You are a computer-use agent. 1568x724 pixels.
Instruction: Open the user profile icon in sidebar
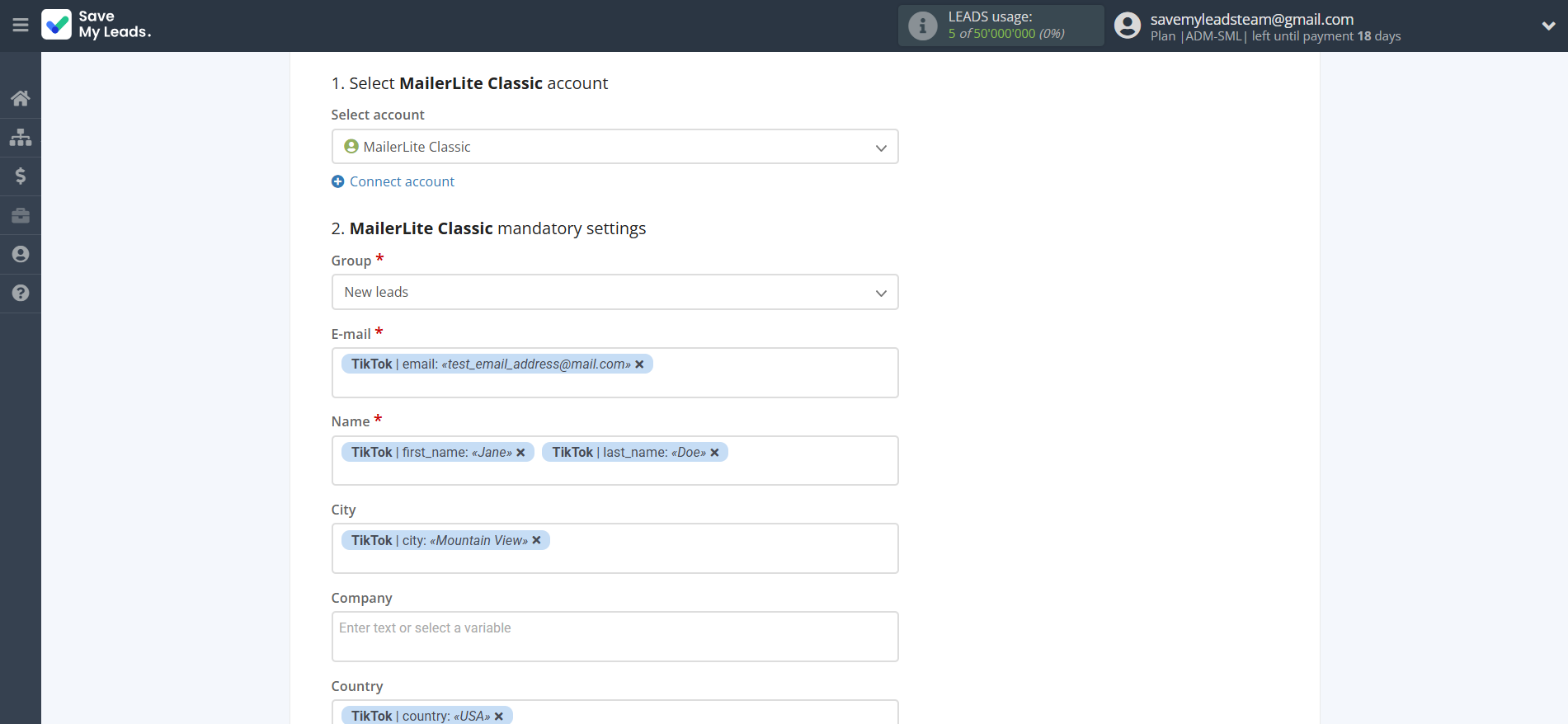pos(21,254)
